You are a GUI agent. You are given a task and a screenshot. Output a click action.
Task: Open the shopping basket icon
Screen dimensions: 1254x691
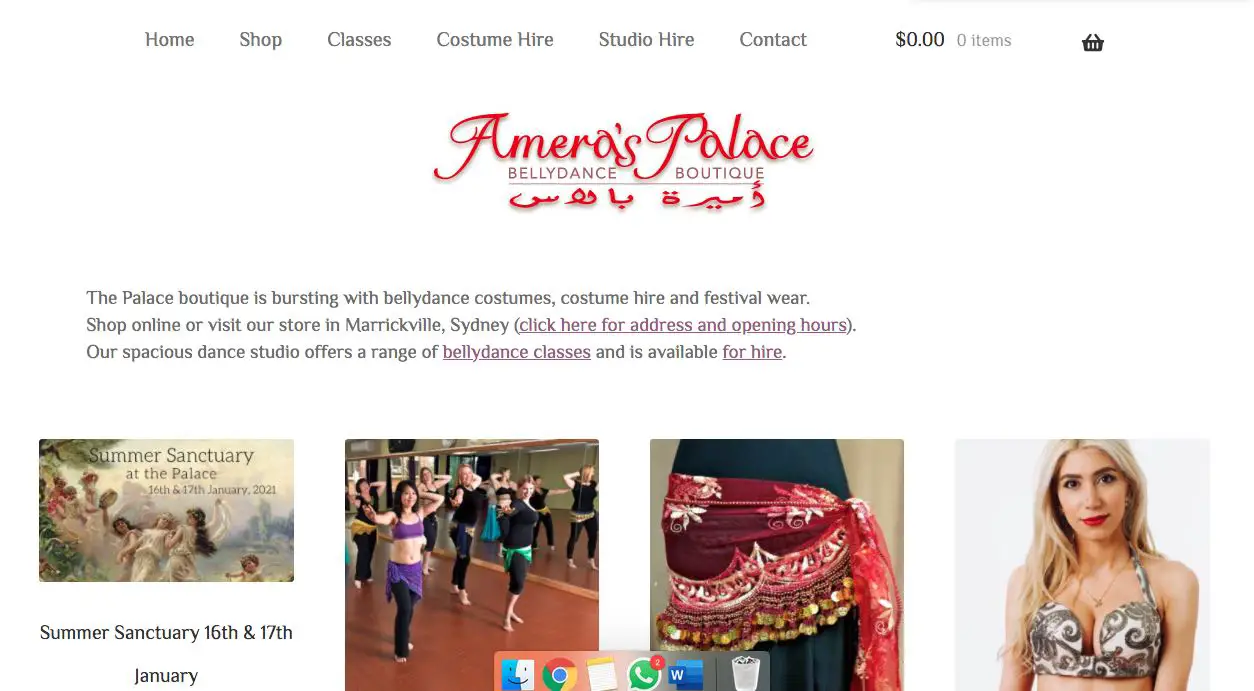1093,42
